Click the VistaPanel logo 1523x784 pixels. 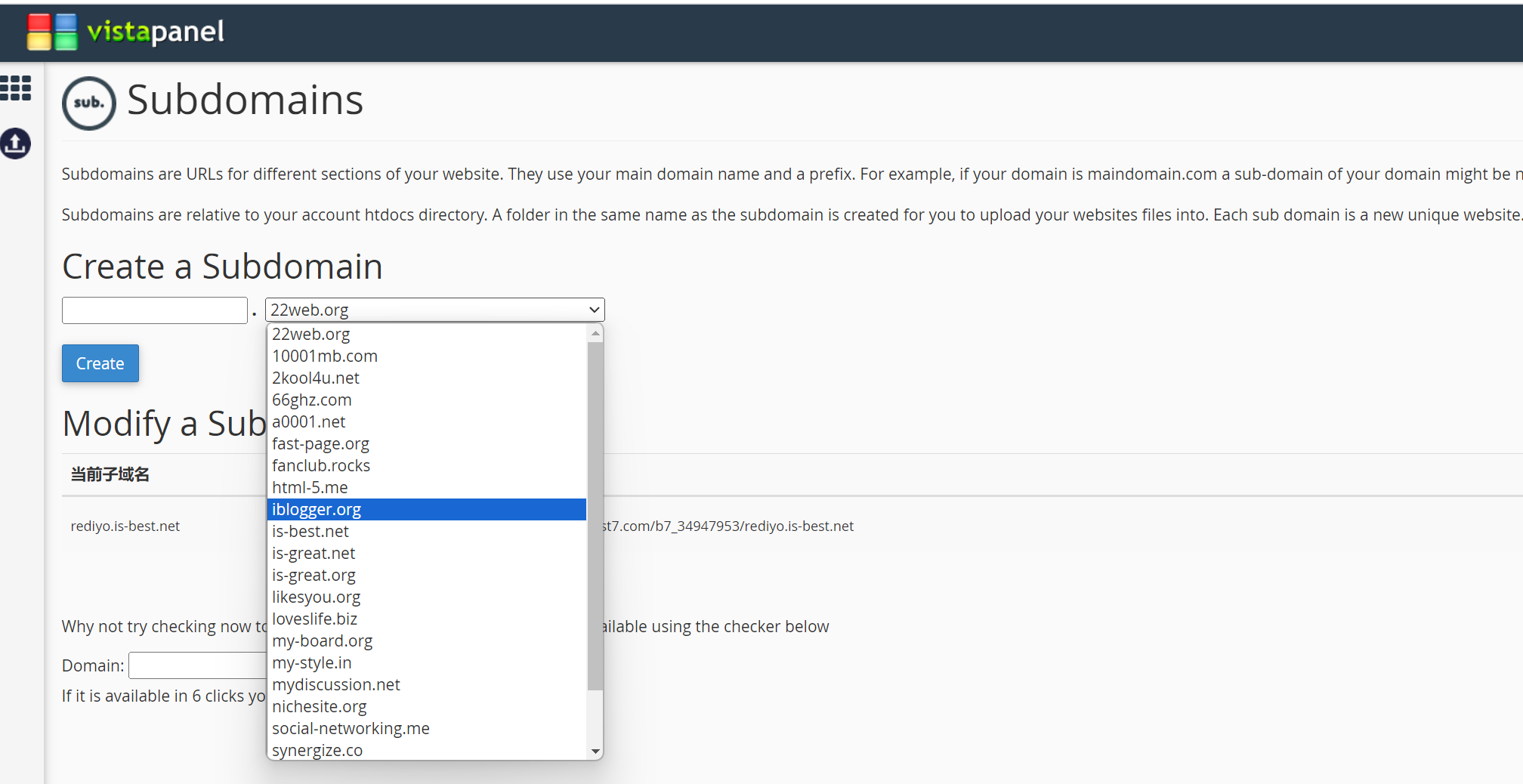[125, 32]
